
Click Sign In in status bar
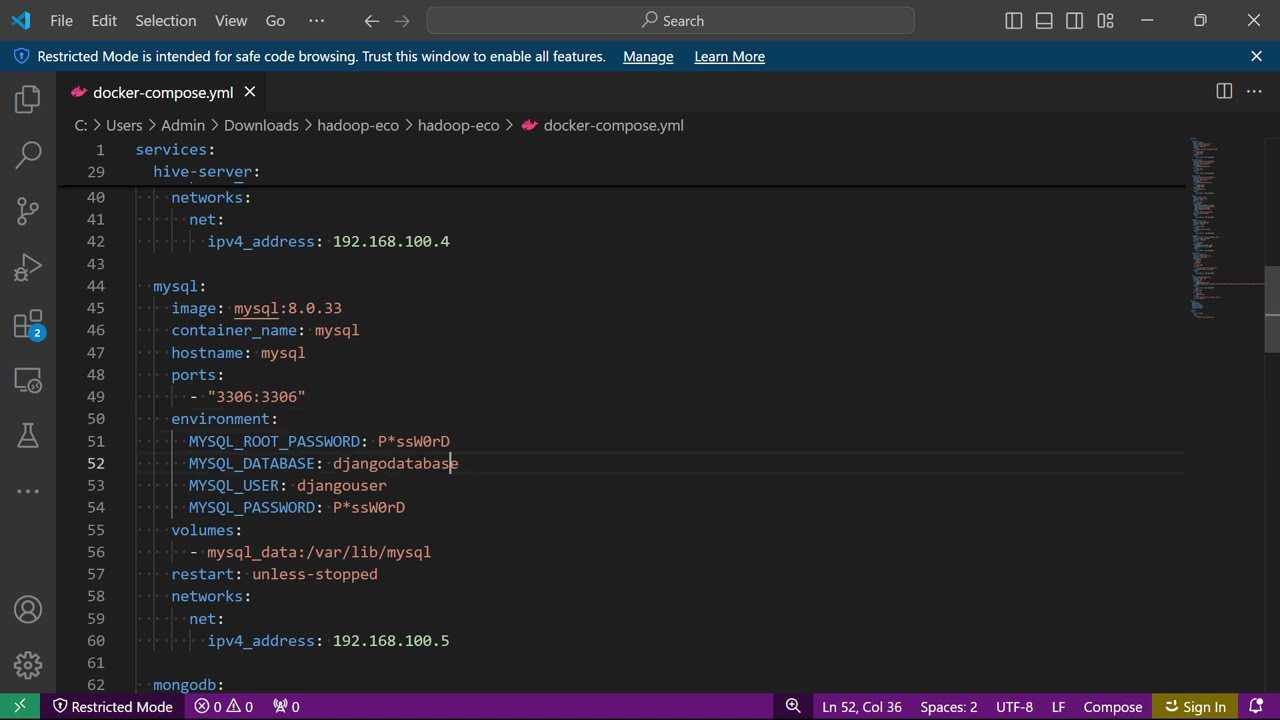(x=1194, y=706)
